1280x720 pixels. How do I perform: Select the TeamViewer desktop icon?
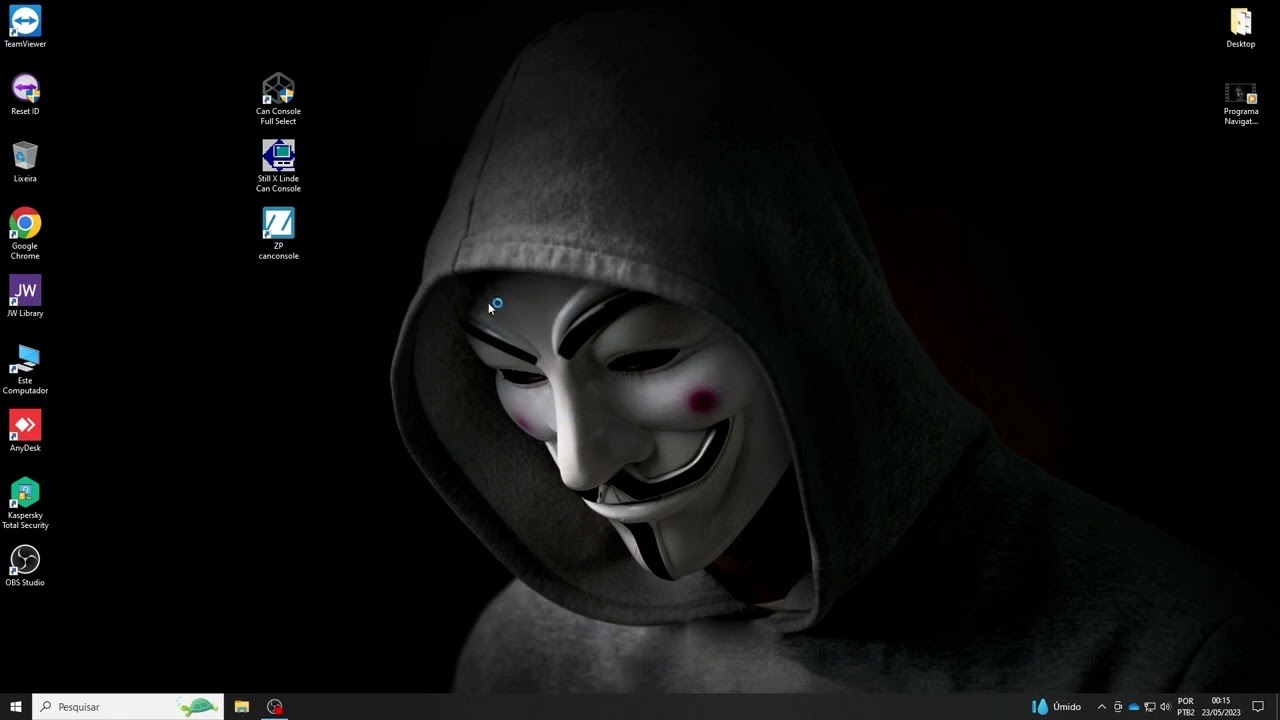(25, 27)
